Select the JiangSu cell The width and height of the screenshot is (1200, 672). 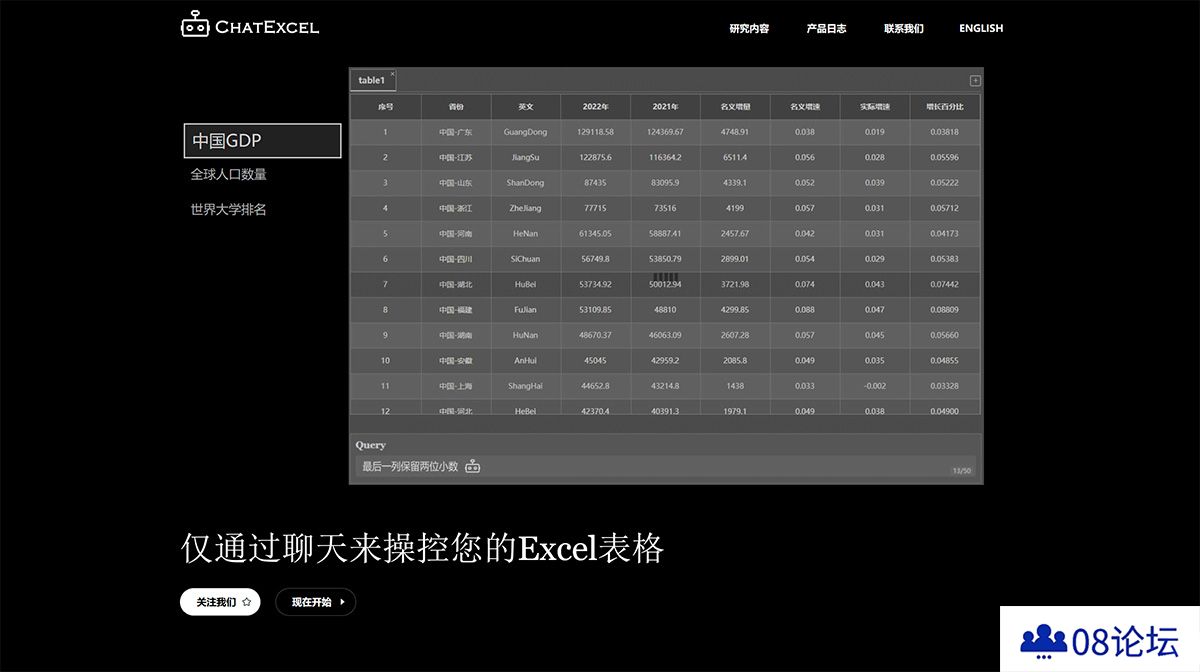pos(525,157)
